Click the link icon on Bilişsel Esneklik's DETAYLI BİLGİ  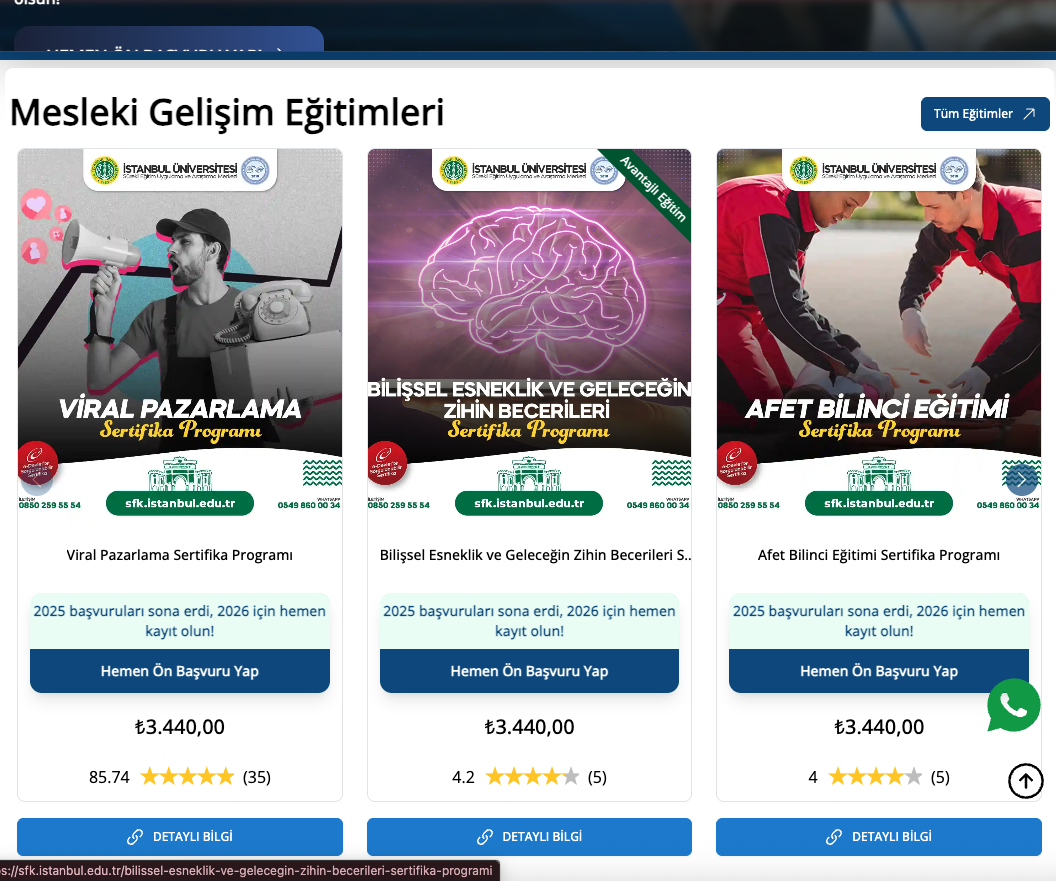tap(484, 837)
